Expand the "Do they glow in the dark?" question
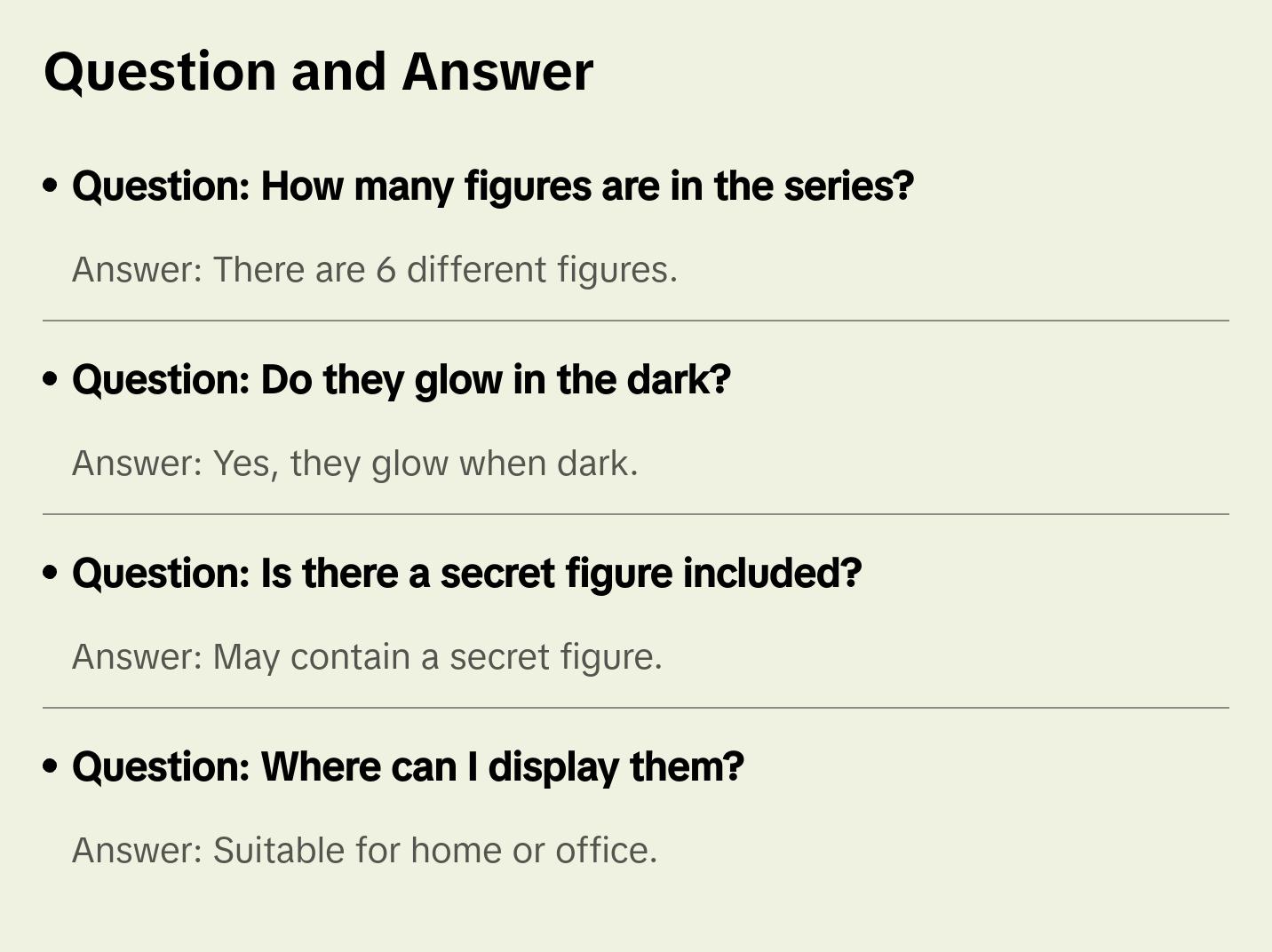This screenshot has width=1272, height=952. click(x=401, y=380)
